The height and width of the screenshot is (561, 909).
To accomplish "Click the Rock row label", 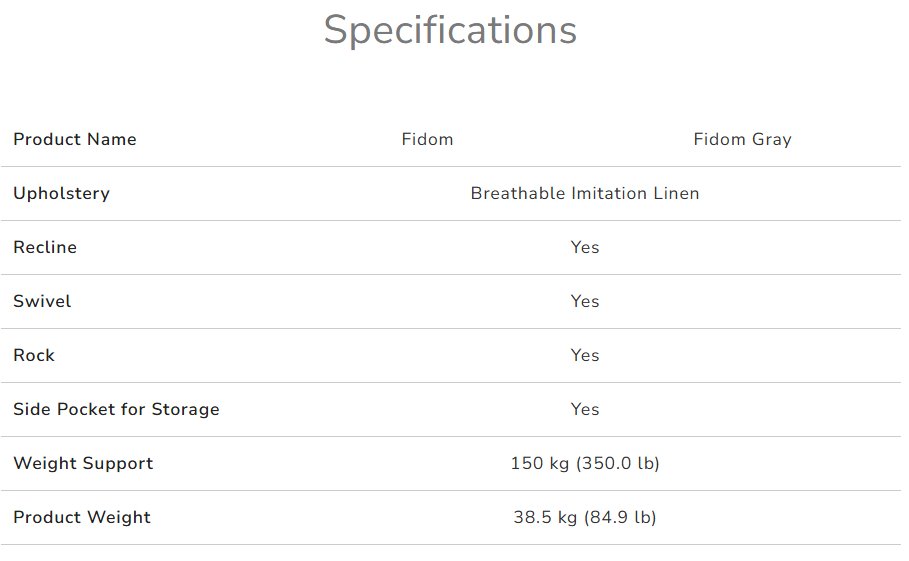I will [x=34, y=356].
